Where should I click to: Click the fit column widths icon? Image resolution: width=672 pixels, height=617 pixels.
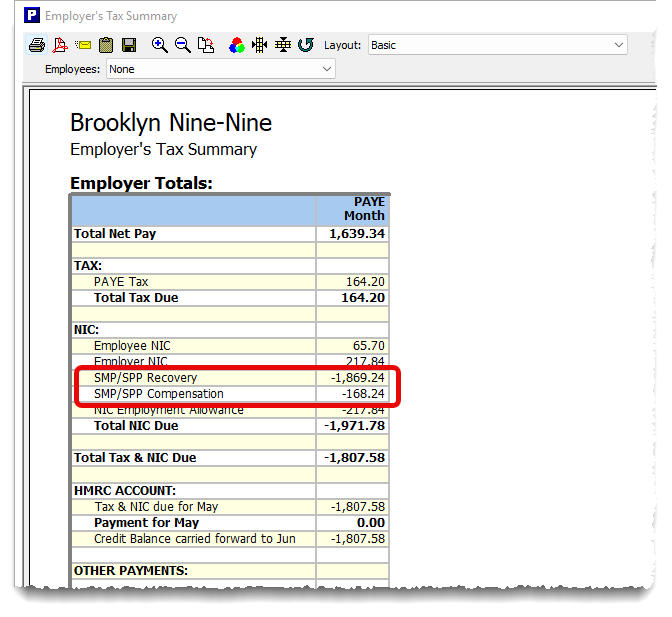(x=259, y=45)
